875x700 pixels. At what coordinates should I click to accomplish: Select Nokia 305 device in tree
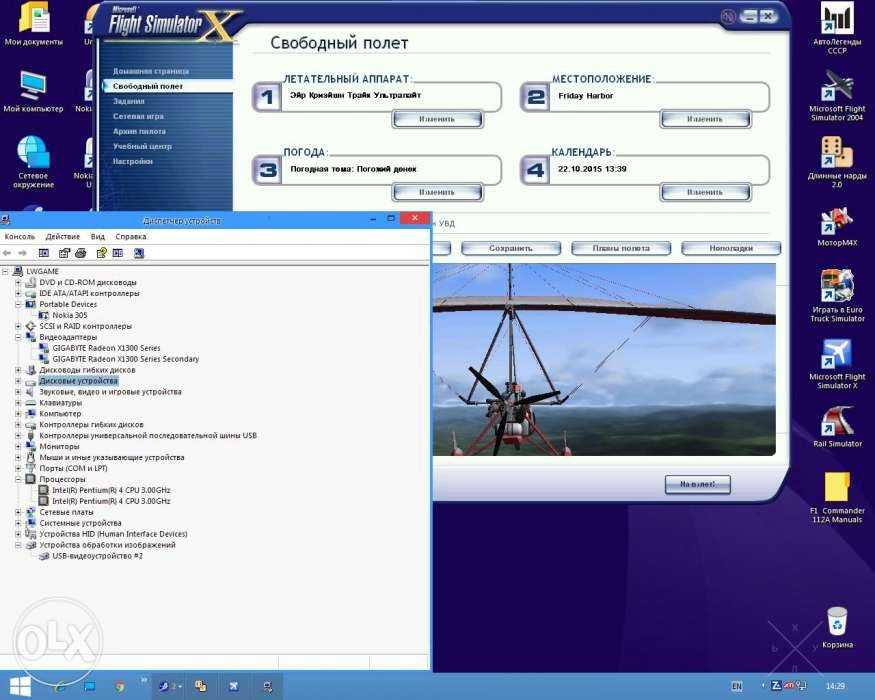[70, 315]
